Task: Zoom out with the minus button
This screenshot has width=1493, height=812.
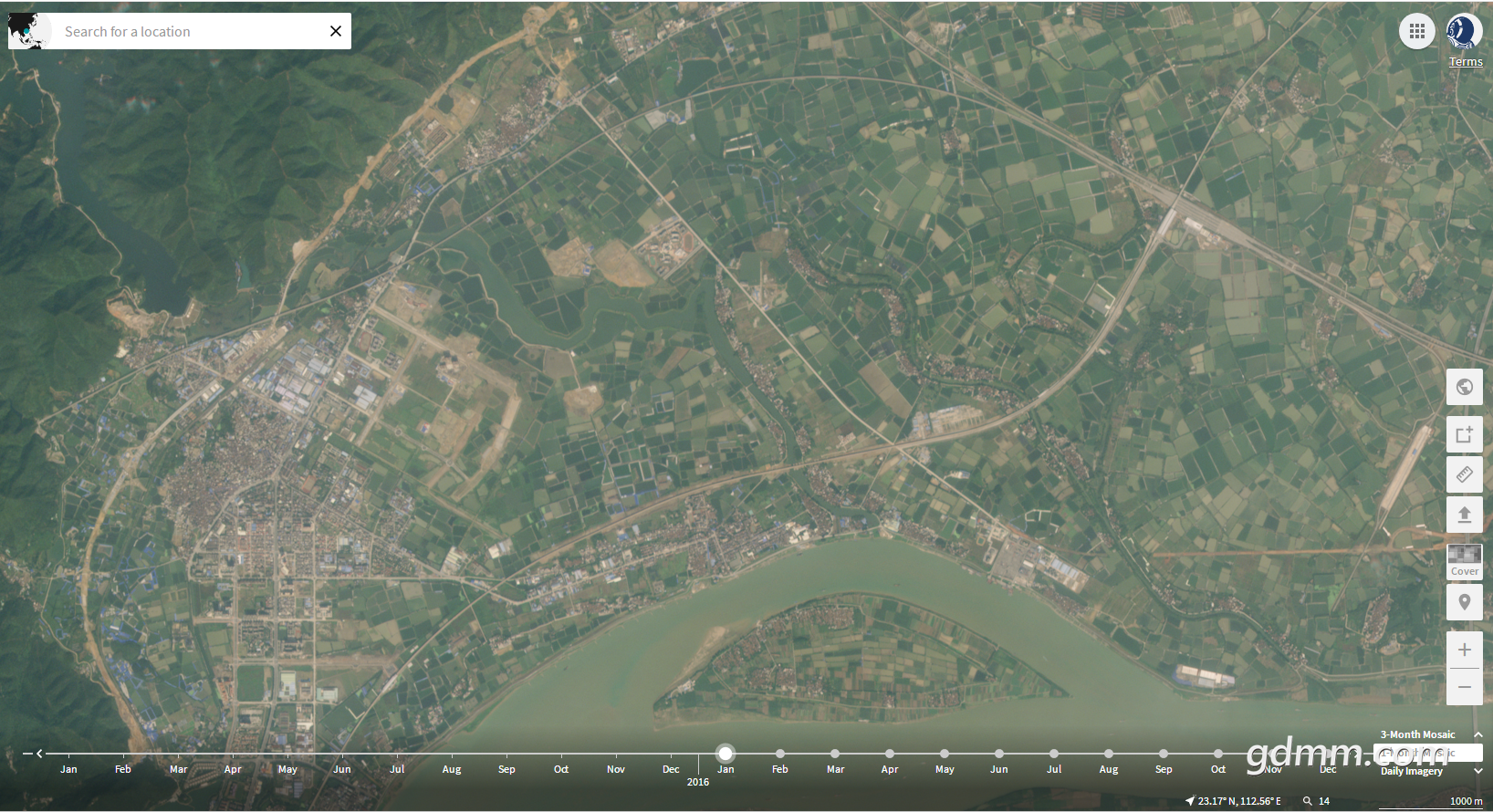Action: click(1465, 687)
